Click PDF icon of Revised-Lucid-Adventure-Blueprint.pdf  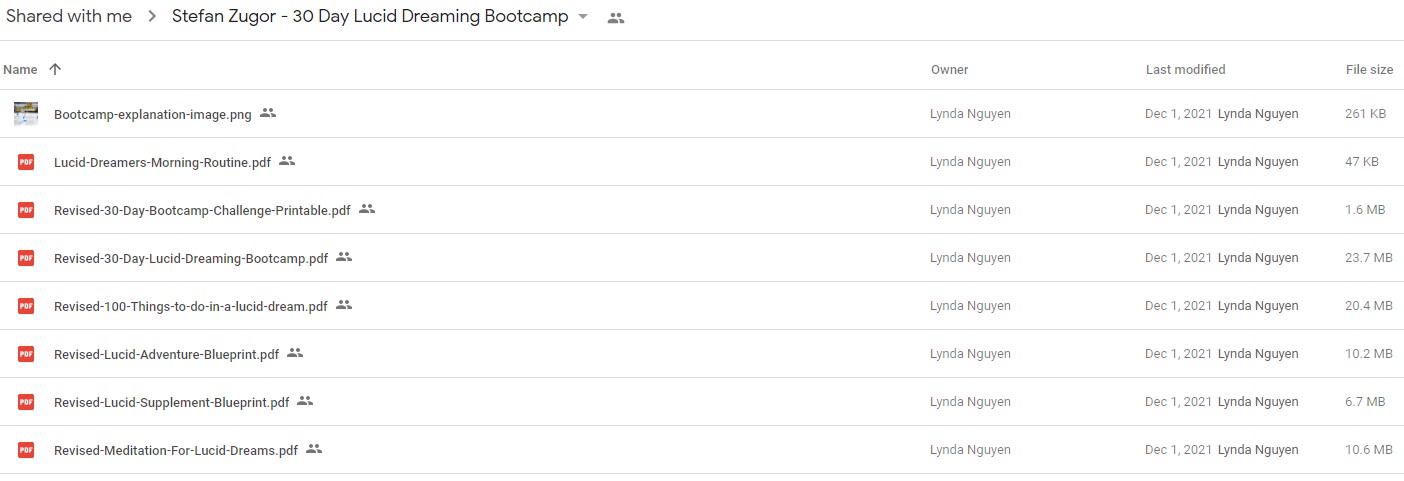pyautogui.click(x=26, y=354)
